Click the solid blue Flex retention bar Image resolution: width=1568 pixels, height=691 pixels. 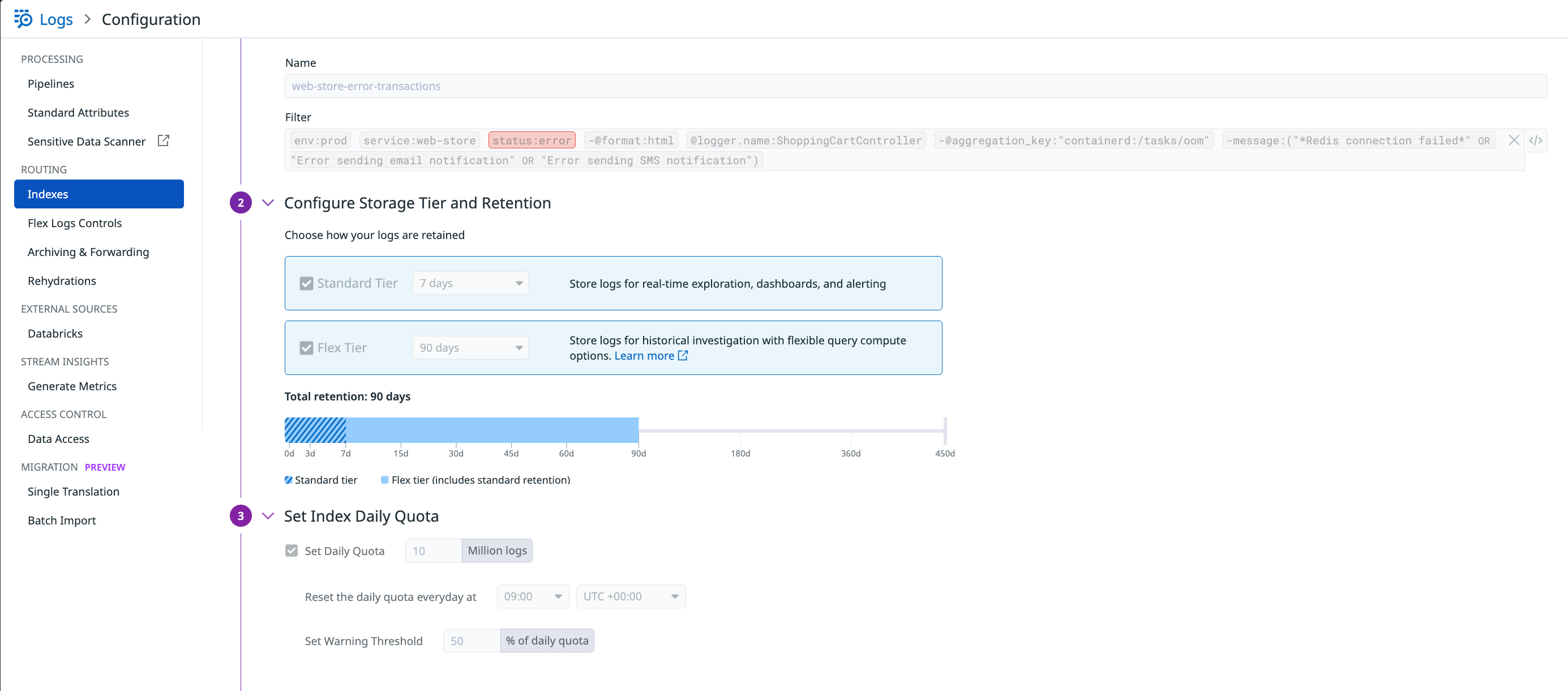(492, 430)
